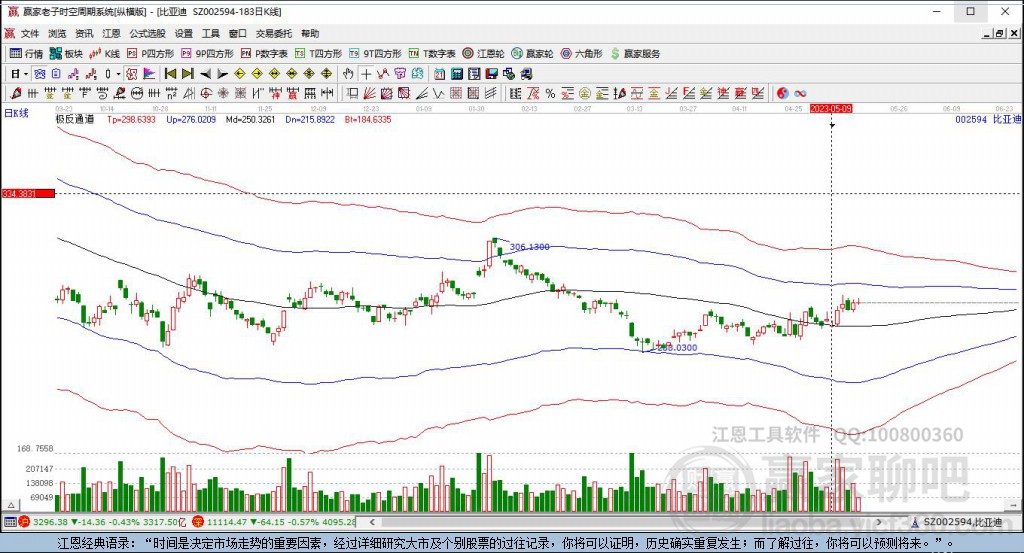Click the three parallel lines tool
1024x553 pixels.
490,93
